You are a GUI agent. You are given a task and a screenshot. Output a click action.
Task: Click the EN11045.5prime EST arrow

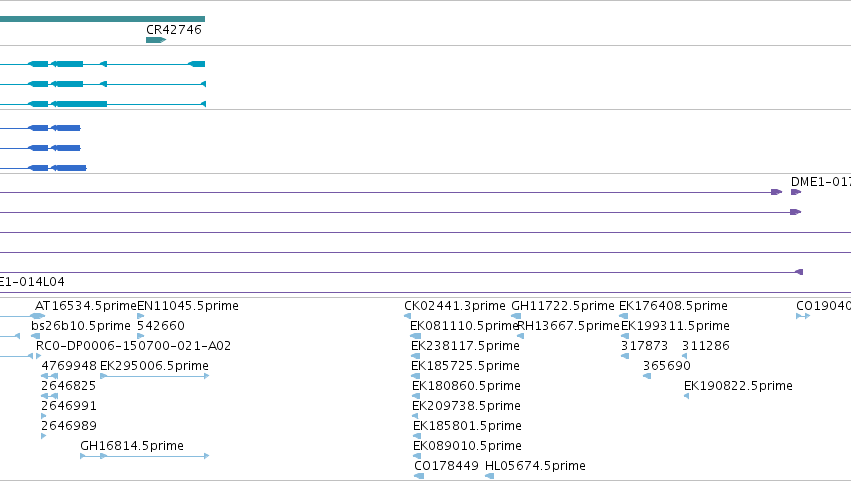[141, 316]
